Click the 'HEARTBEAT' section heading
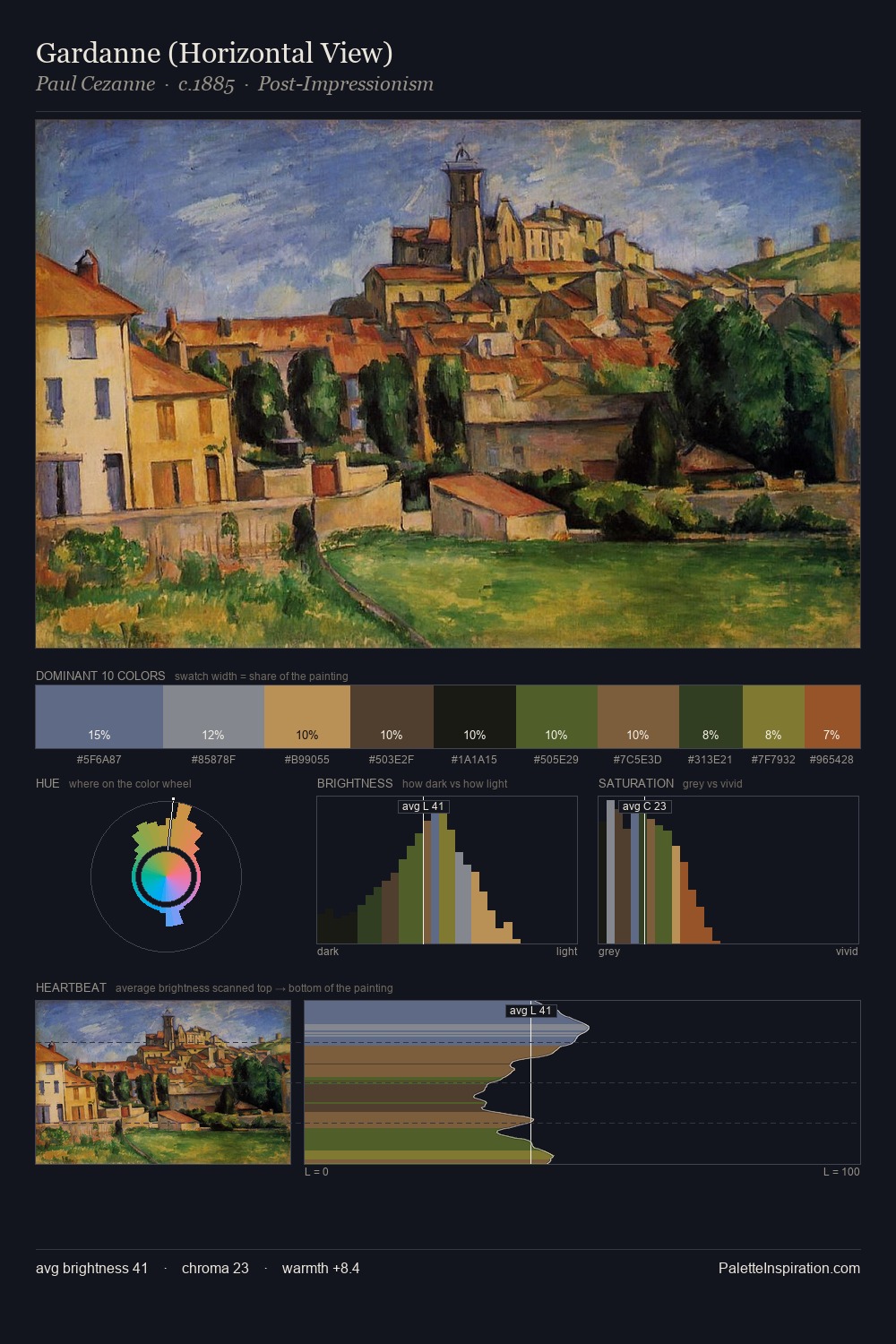The image size is (896, 1344). (71, 987)
